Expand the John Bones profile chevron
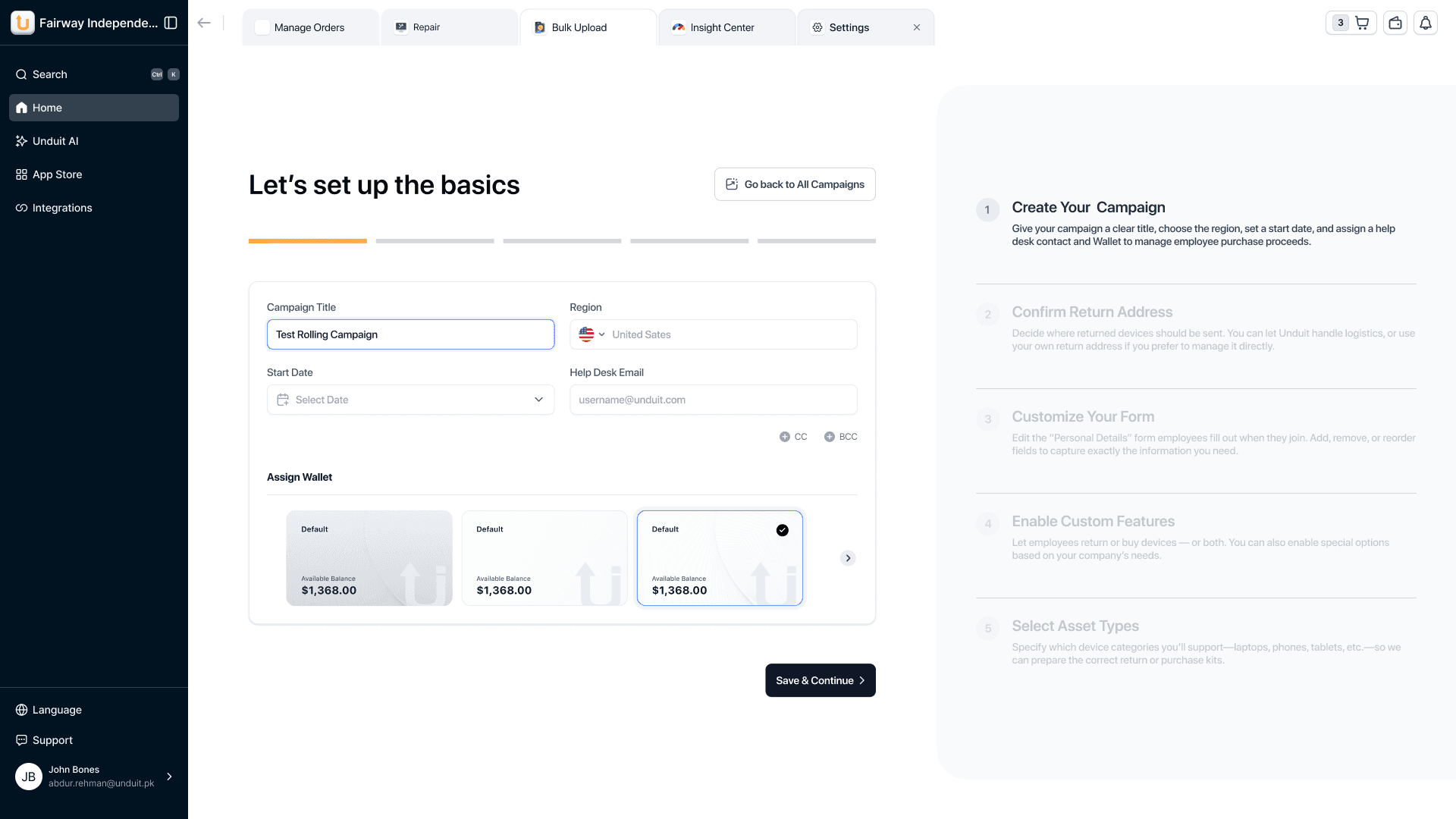Screen dimensions: 1456x819 (168, 777)
